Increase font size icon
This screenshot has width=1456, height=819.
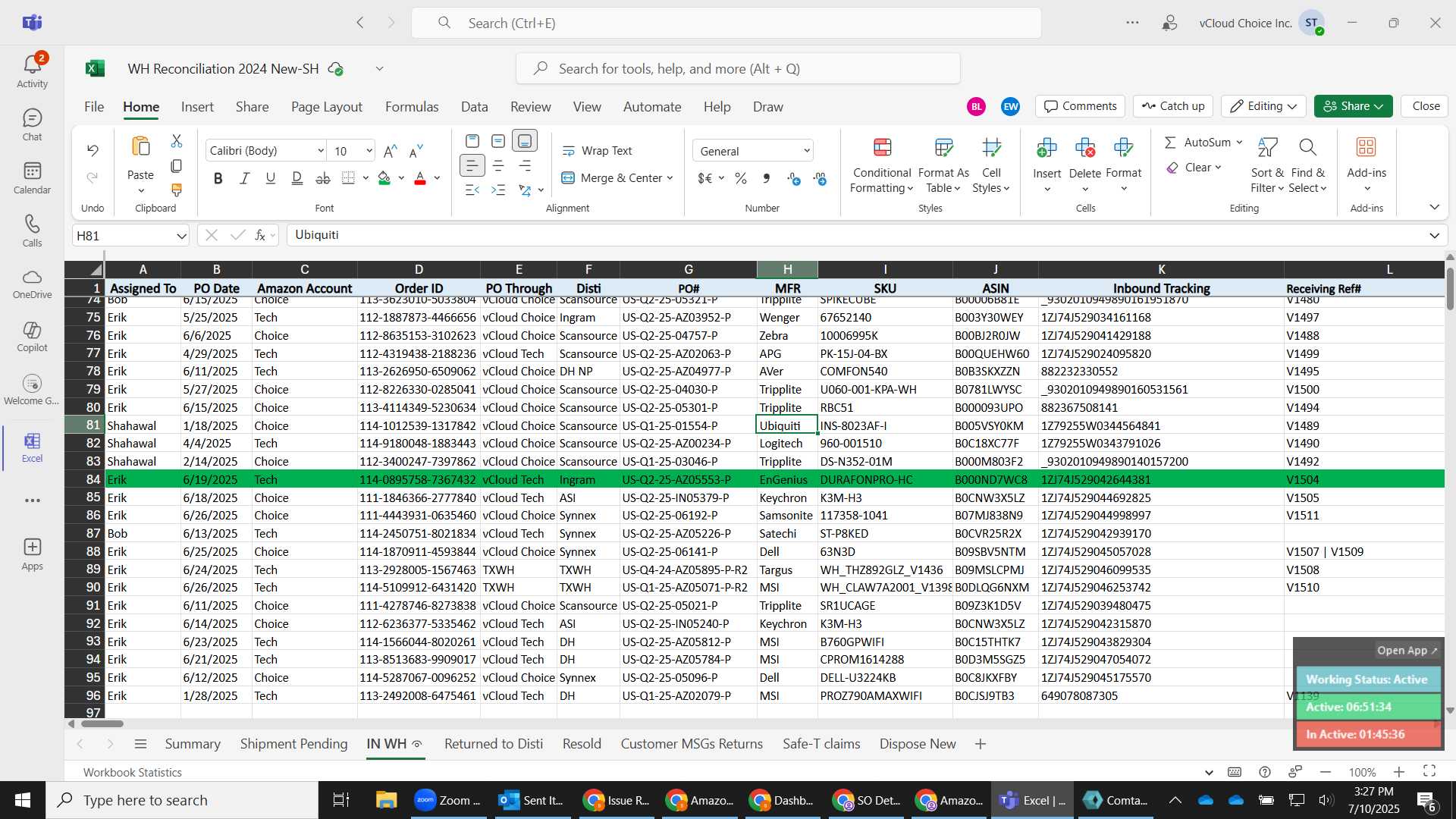391,151
